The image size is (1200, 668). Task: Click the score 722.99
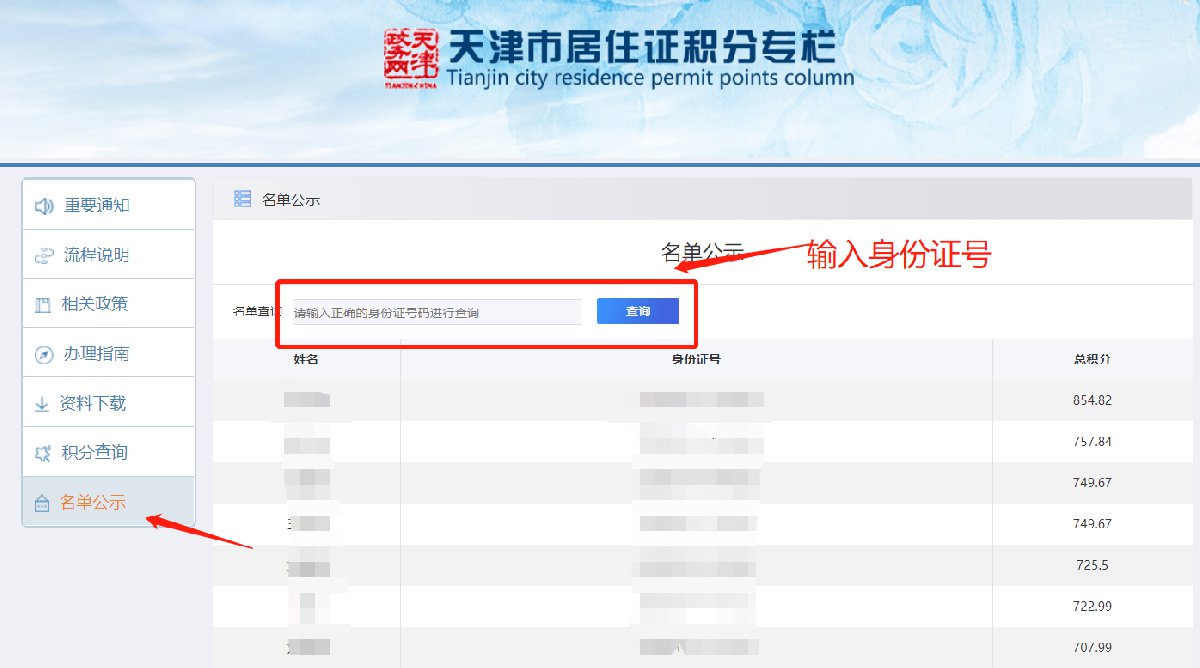point(1092,606)
